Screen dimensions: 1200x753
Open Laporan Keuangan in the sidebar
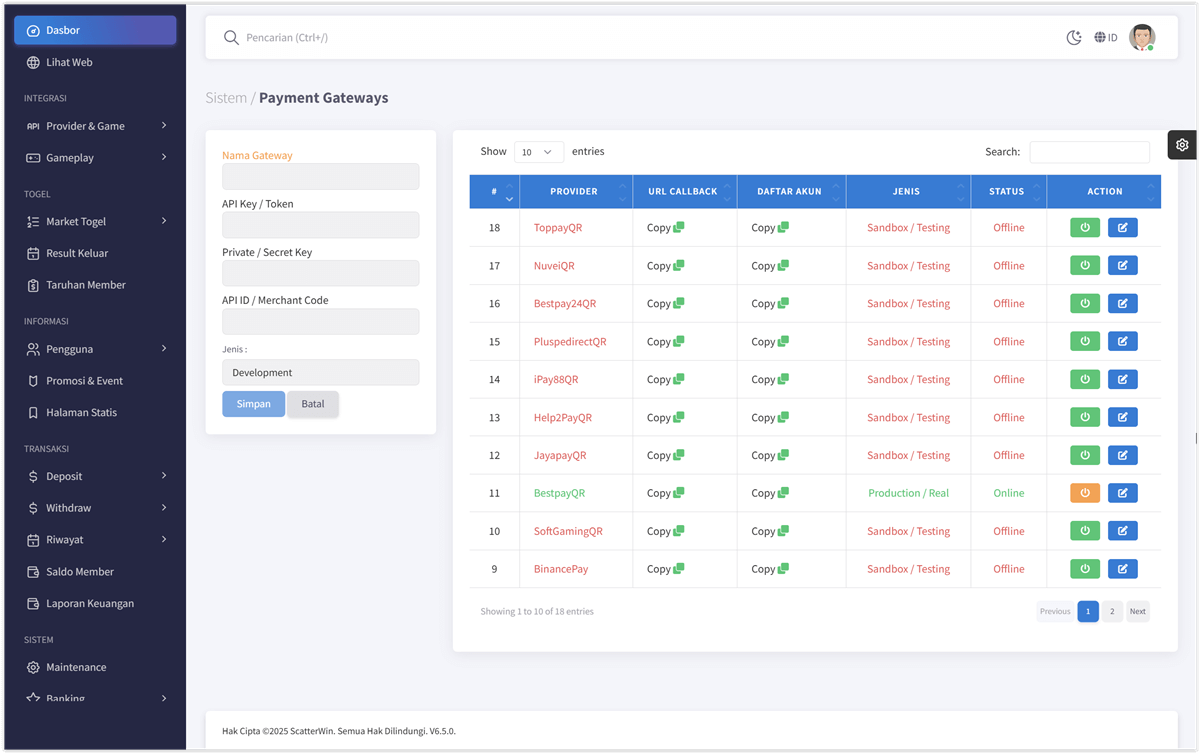89,604
